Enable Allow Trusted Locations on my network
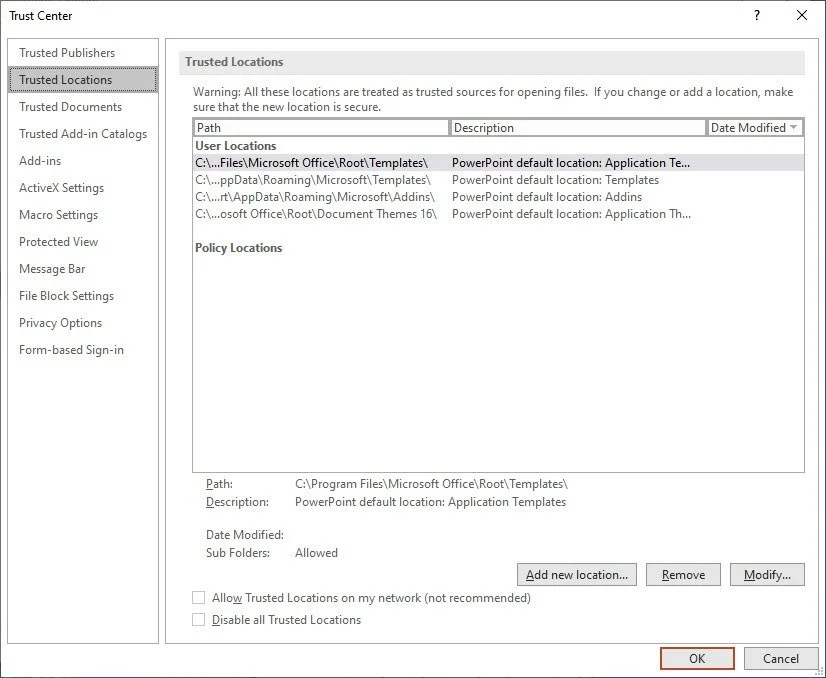Viewport: 826px width, 678px height. [198, 598]
